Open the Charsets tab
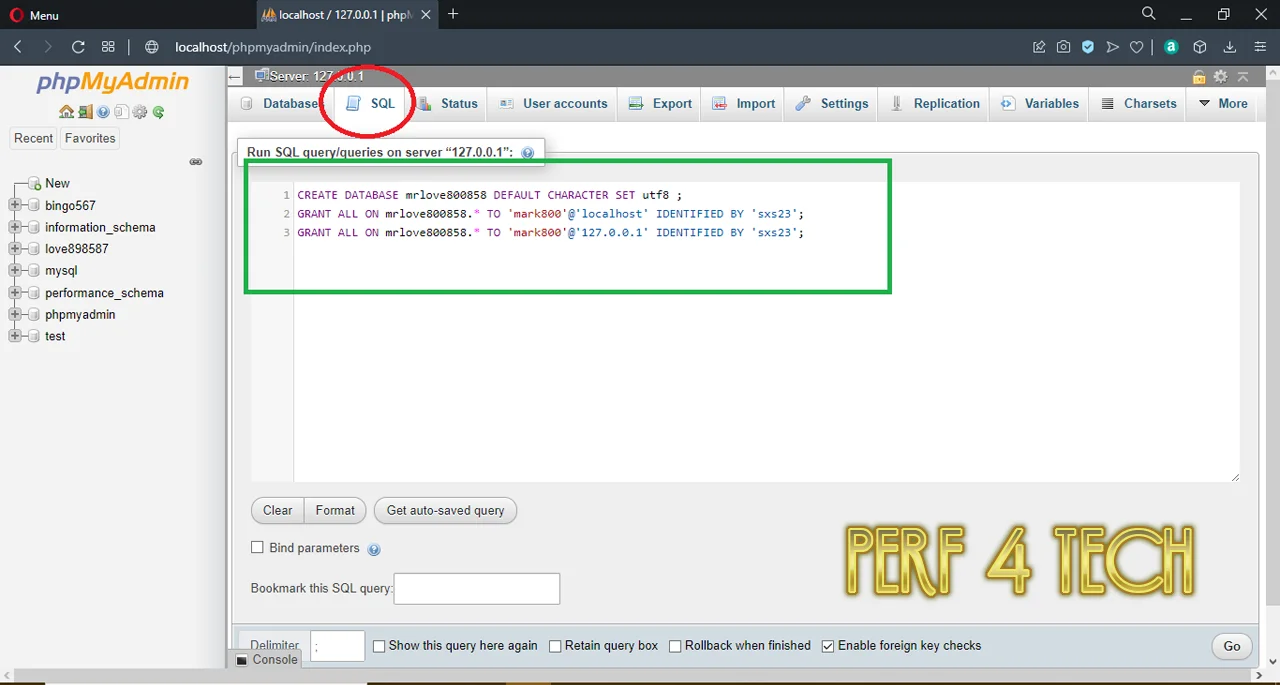The width and height of the screenshot is (1280, 685). (x=1138, y=103)
